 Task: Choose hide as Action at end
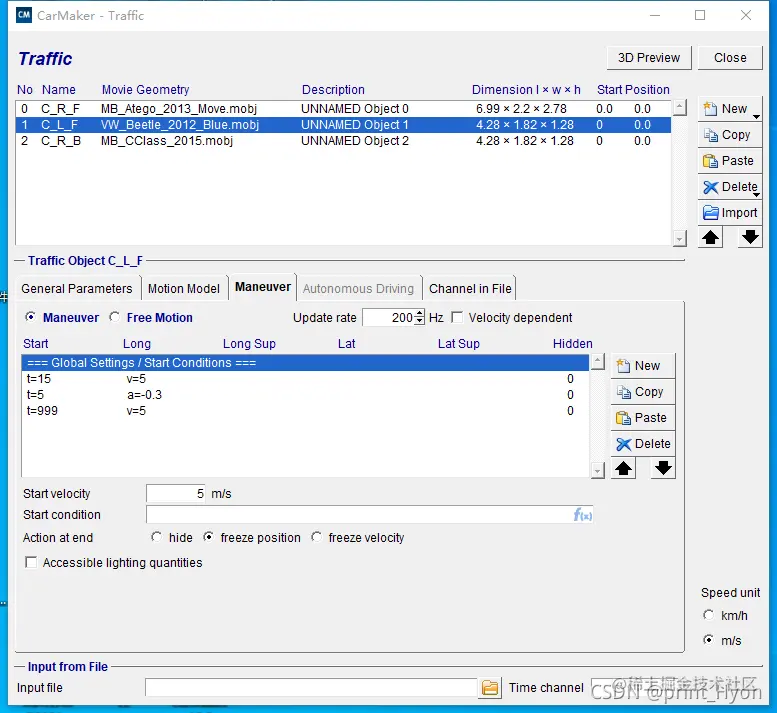[157, 537]
